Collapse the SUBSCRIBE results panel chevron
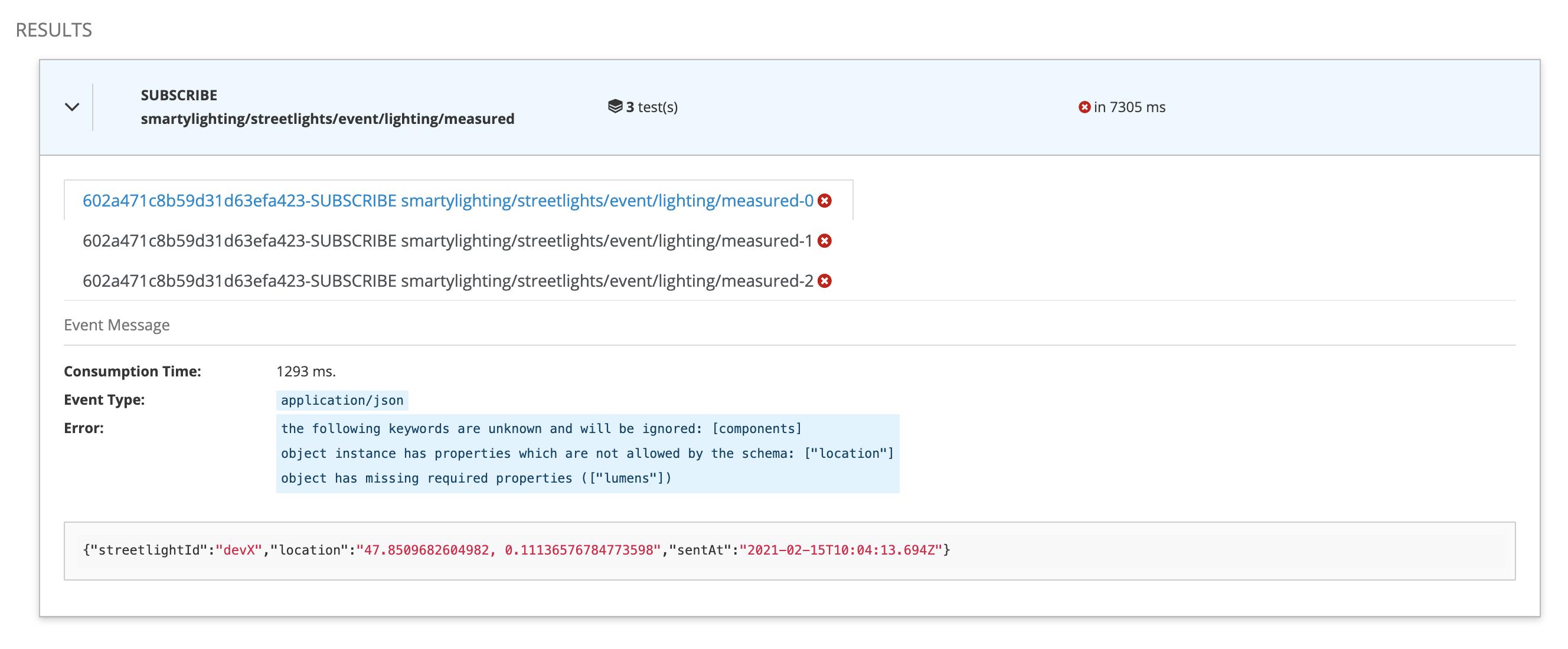This screenshot has height=649, width=1568. click(x=71, y=107)
